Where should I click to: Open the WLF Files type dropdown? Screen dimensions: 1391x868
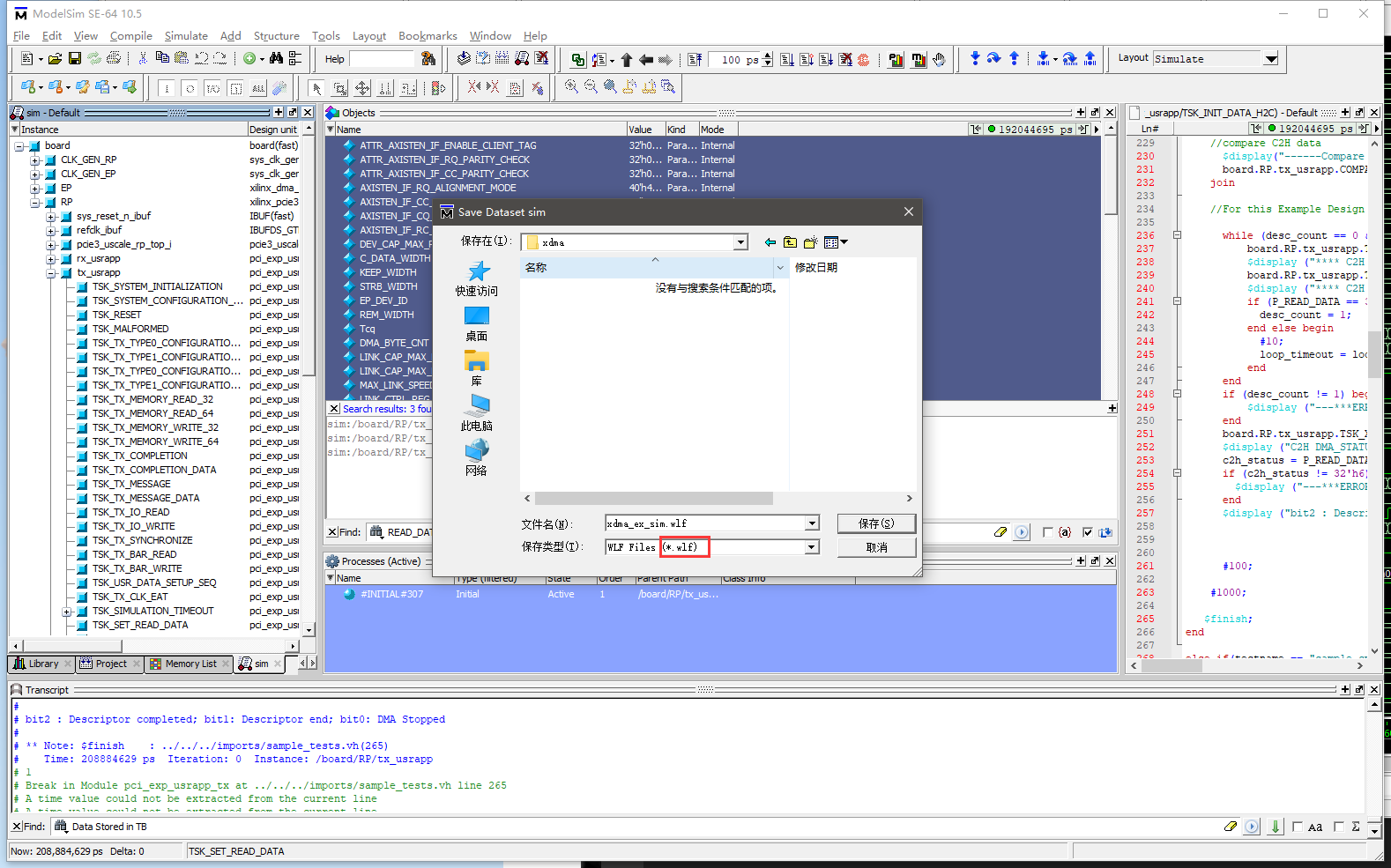812,547
